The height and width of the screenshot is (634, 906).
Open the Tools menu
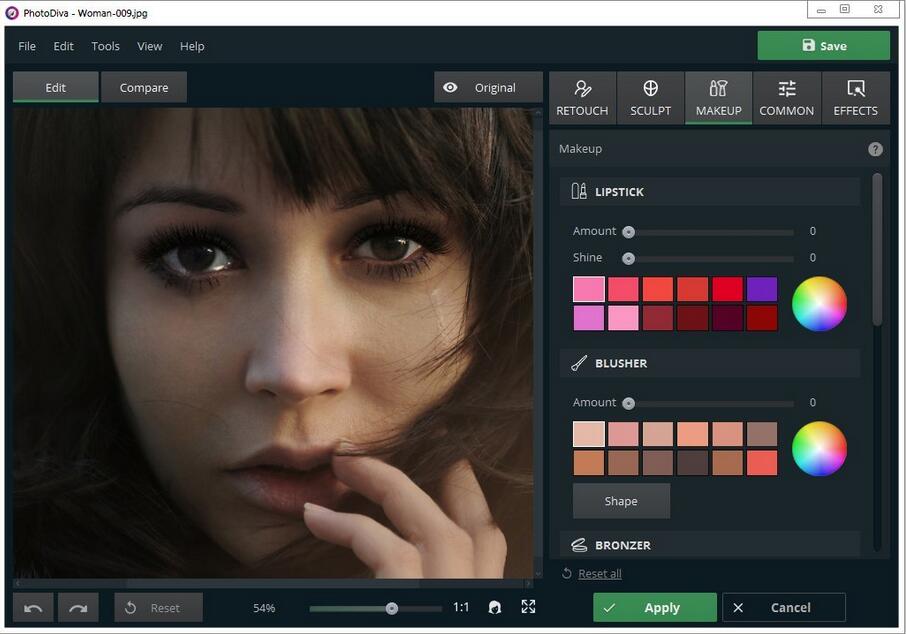click(106, 46)
